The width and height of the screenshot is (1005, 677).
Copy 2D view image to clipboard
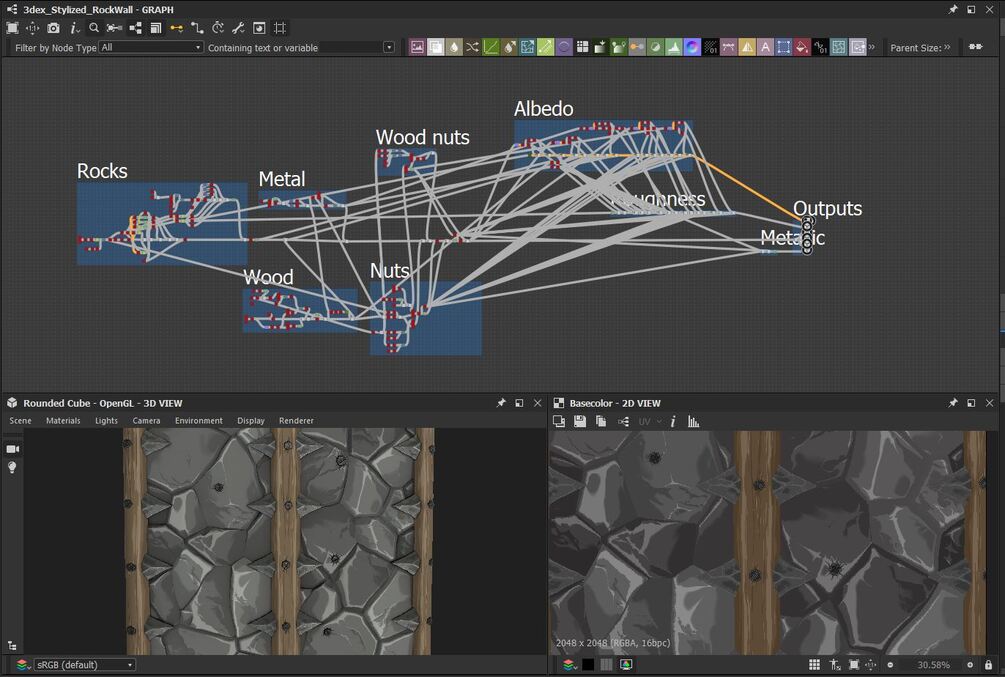[x=601, y=421]
